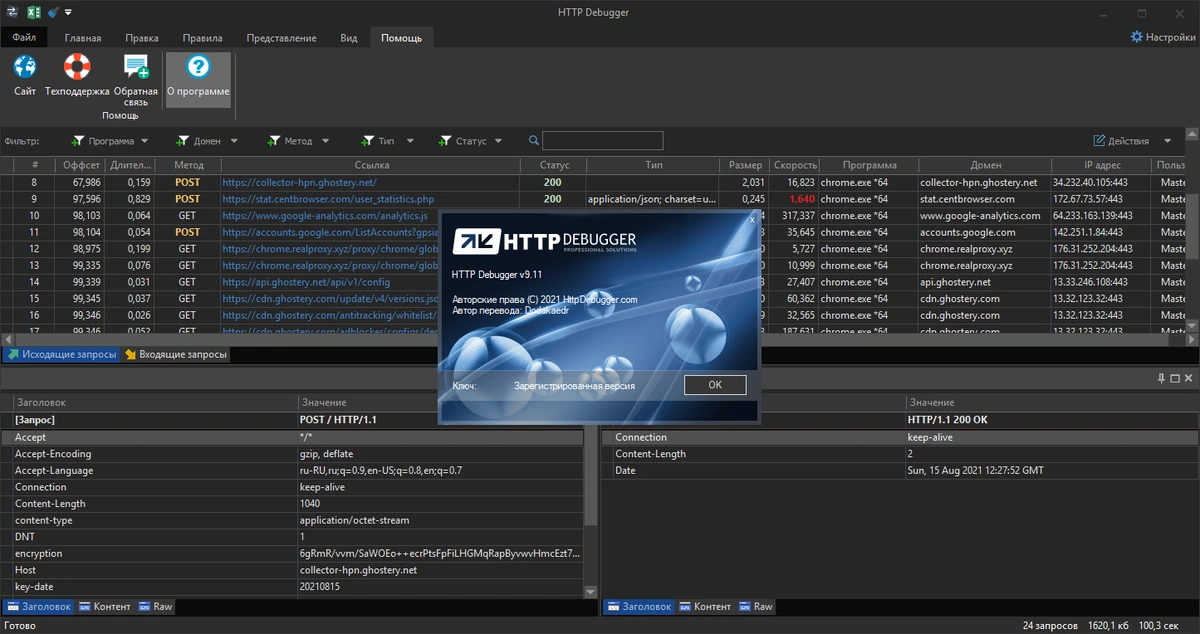Image resolution: width=1200 pixels, height=634 pixels.
Task: Switch to the Представление ribbon tab
Action: (281, 38)
